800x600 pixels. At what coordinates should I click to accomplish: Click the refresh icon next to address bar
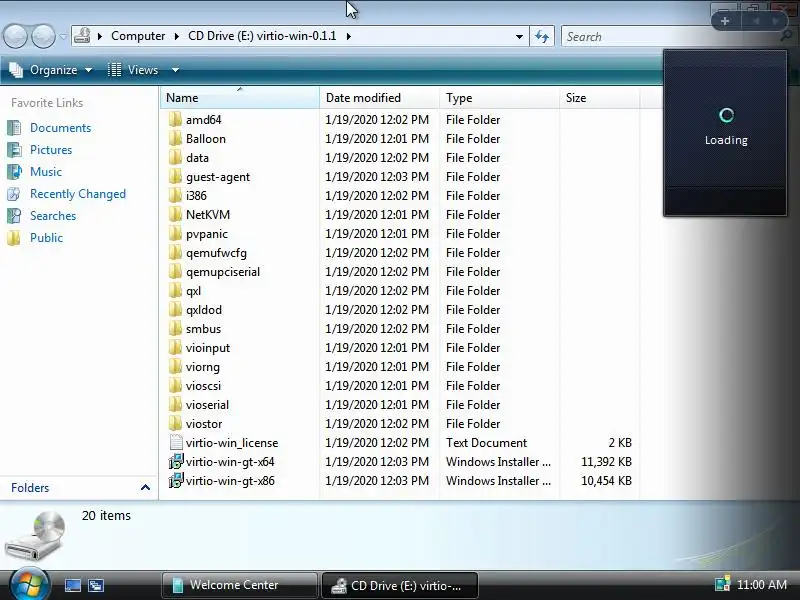542,36
